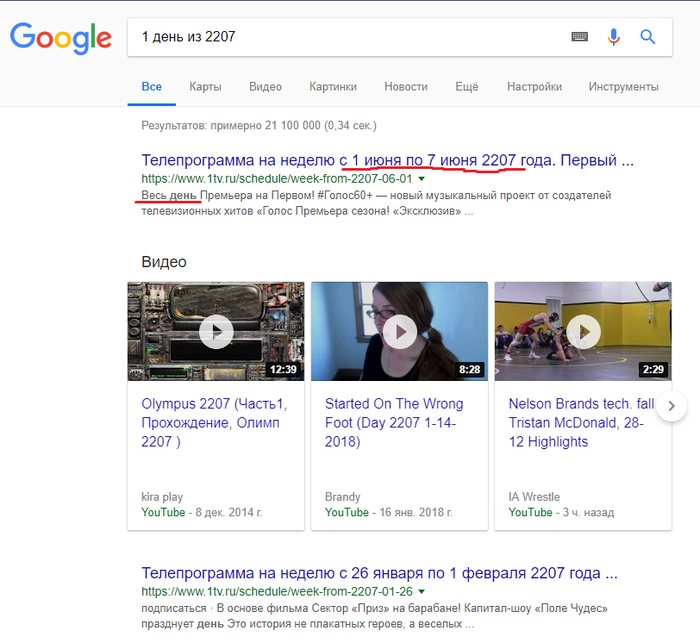Switch to the Карты tab

click(206, 87)
